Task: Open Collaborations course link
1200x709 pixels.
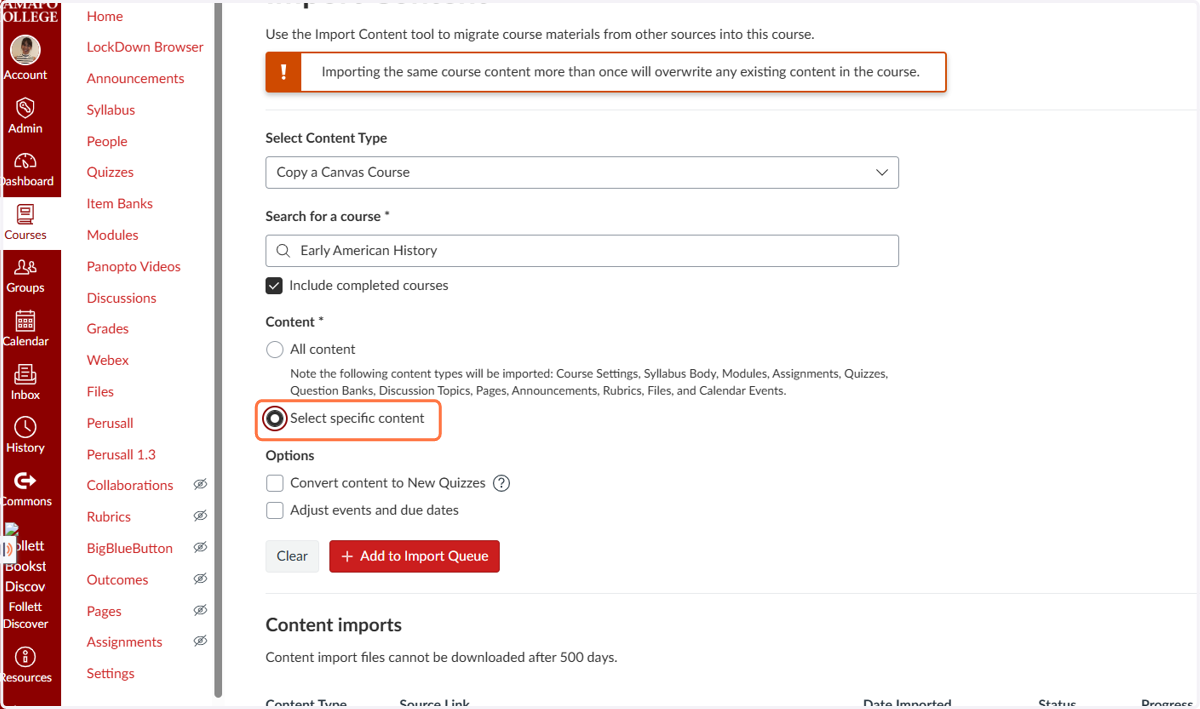Action: (130, 485)
